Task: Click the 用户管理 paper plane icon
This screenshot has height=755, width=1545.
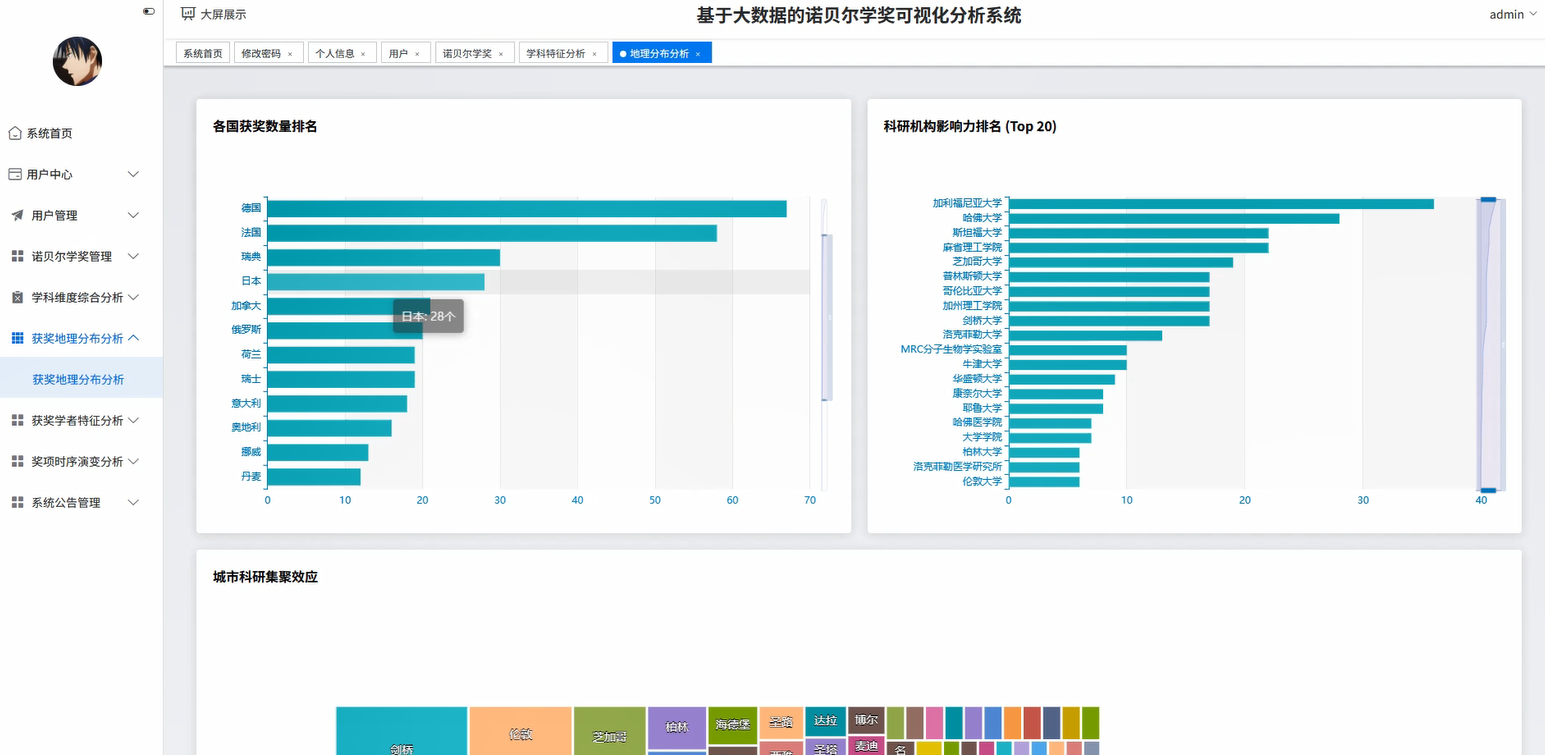Action: 17,215
